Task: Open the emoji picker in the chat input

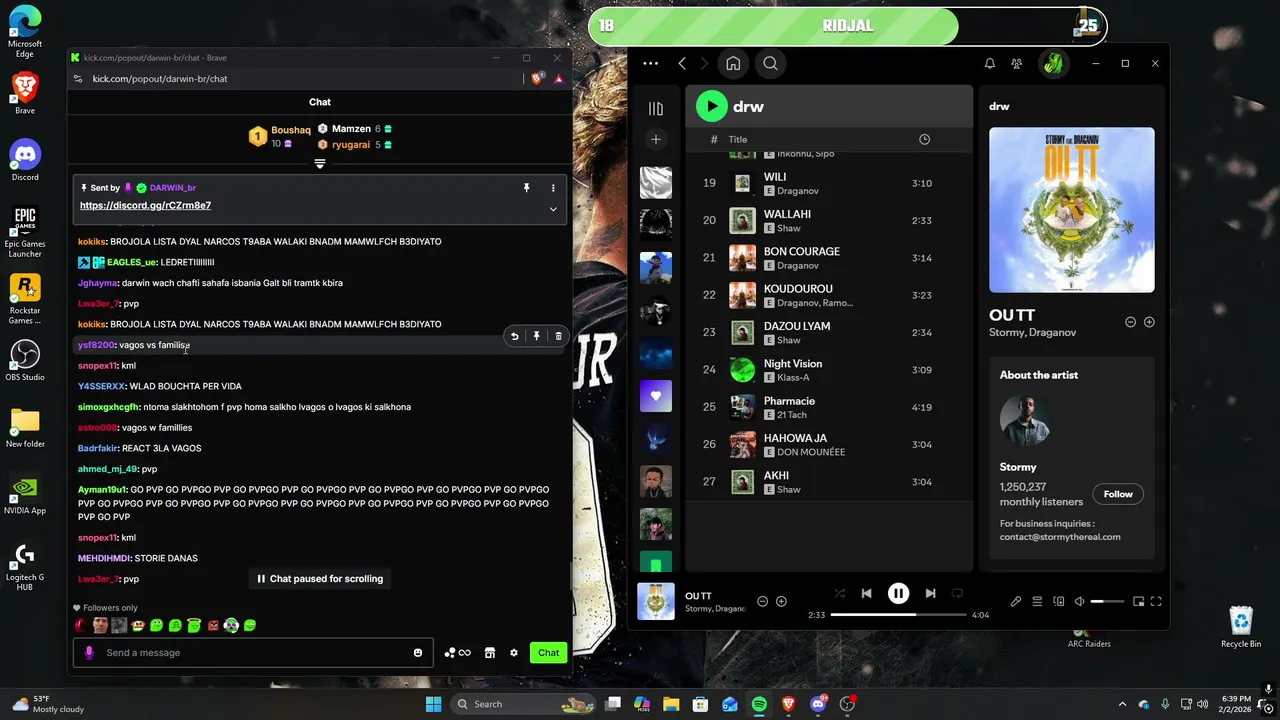Action: [418, 653]
